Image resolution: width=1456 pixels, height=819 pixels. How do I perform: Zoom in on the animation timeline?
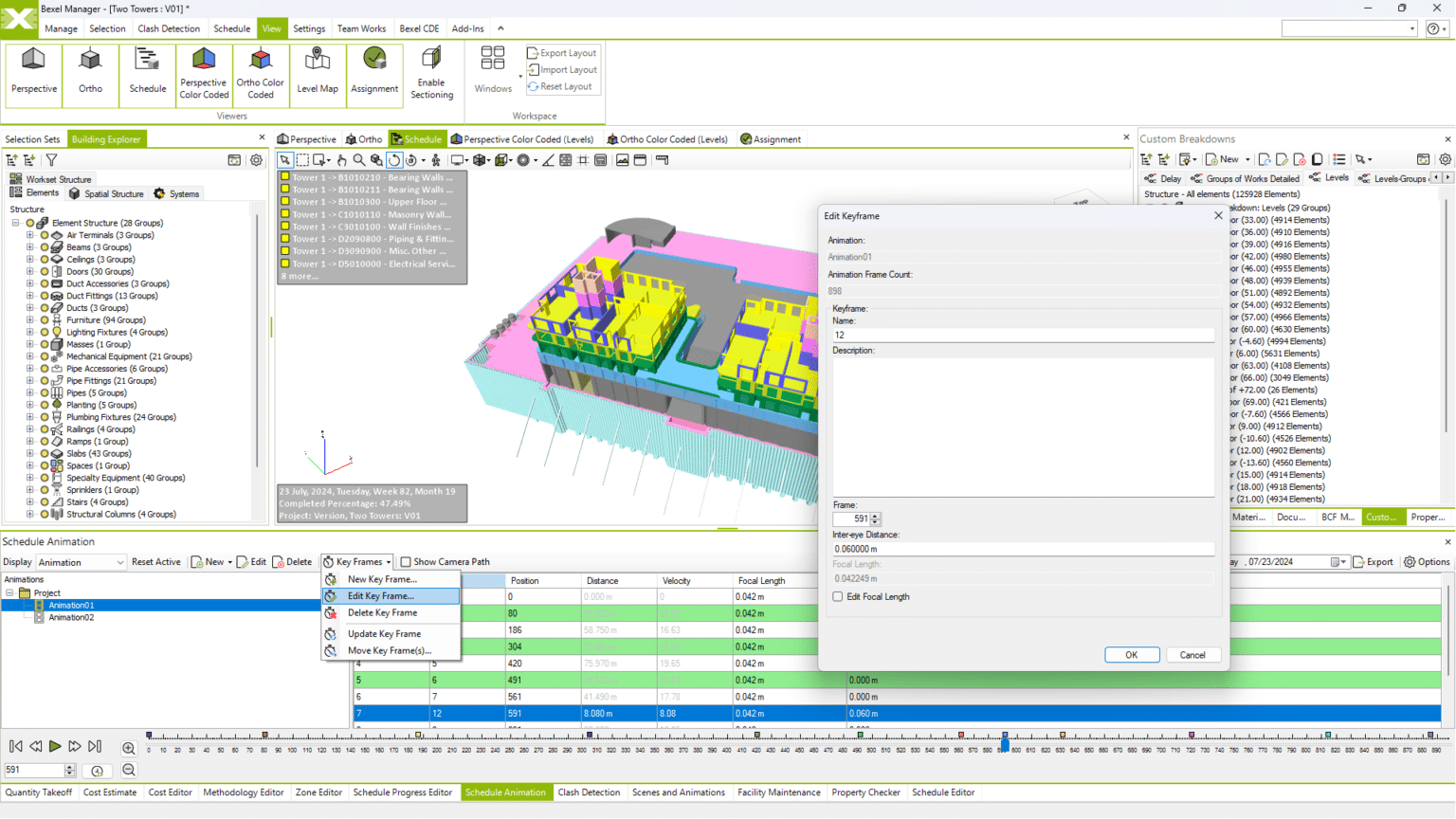pyautogui.click(x=129, y=748)
